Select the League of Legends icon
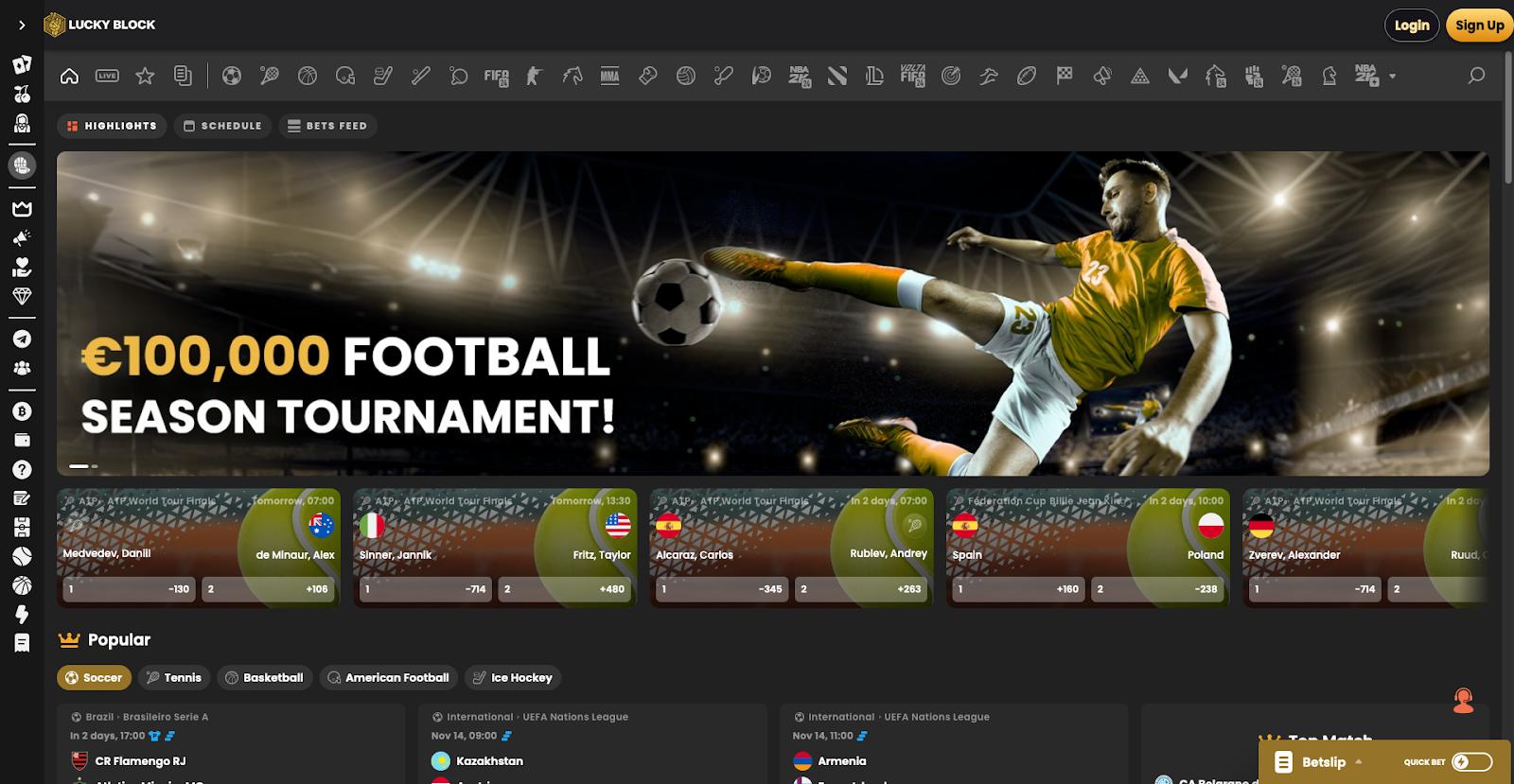The height and width of the screenshot is (784, 1514). click(875, 76)
